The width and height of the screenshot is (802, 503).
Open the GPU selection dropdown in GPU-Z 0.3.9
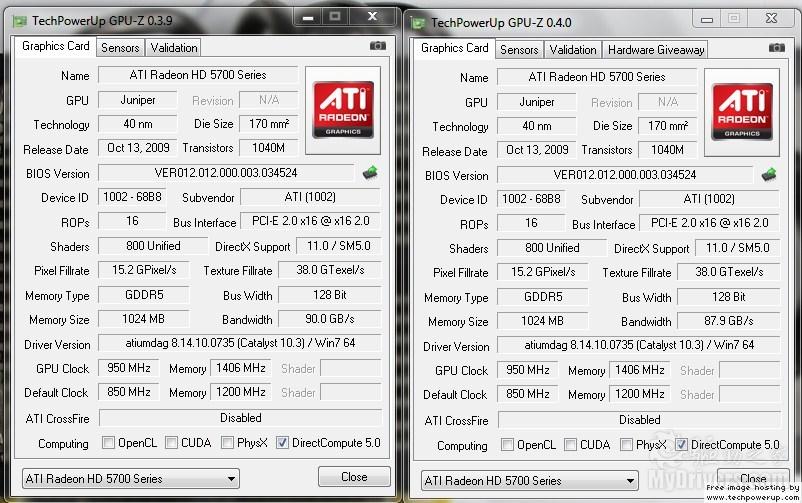(130, 479)
